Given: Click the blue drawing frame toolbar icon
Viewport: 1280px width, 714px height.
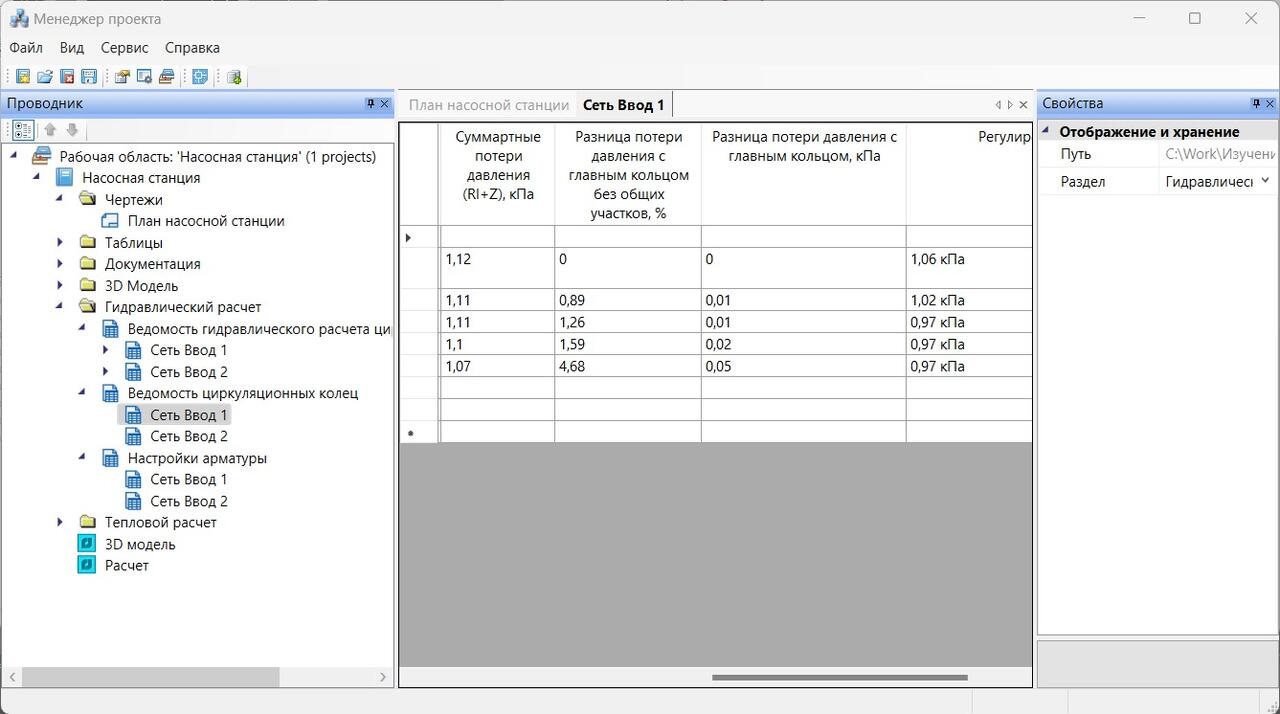Looking at the screenshot, I should click(x=200, y=77).
